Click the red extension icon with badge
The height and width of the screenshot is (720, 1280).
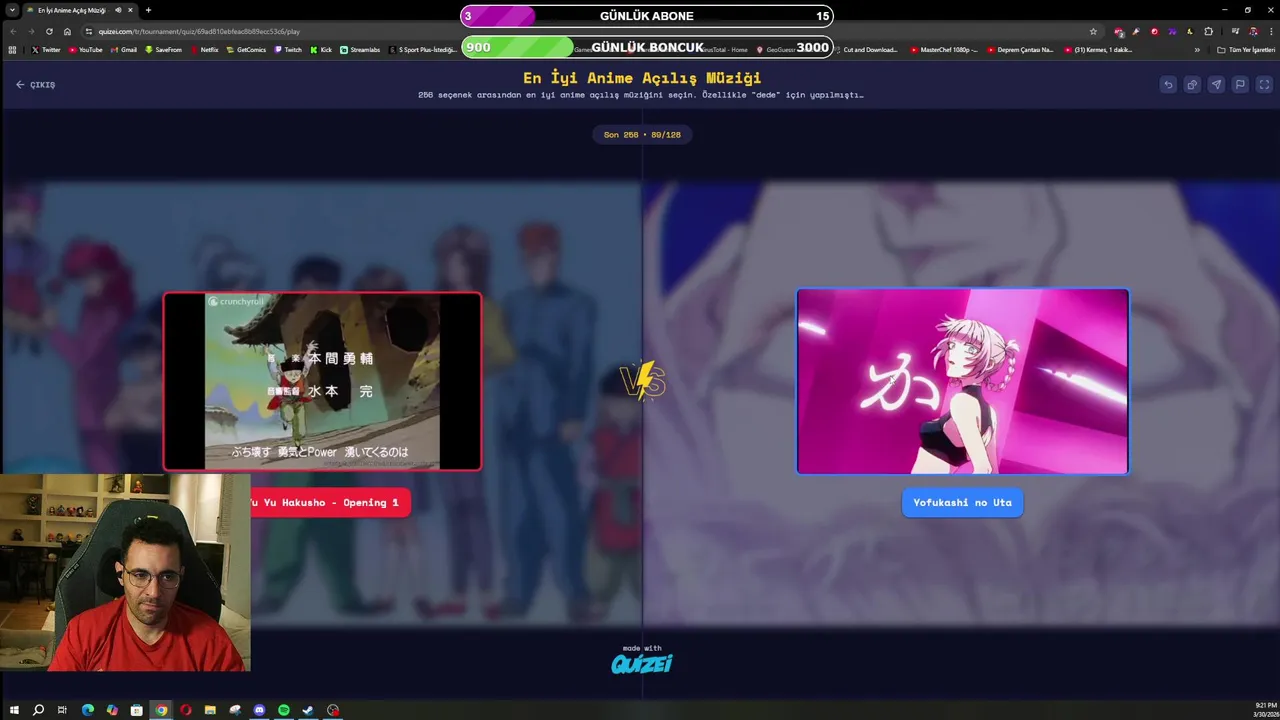click(x=1119, y=31)
